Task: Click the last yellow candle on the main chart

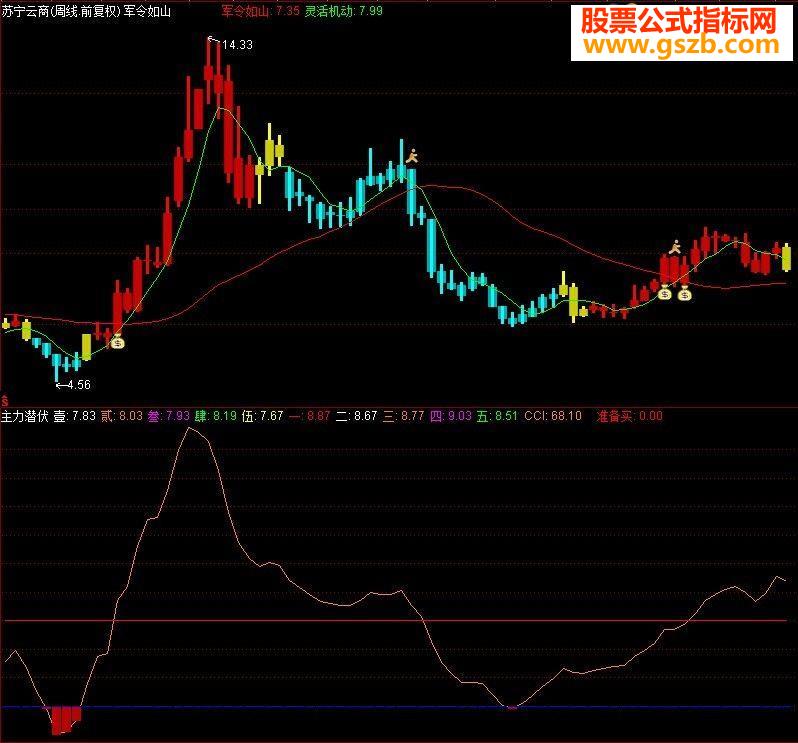Action: (x=786, y=258)
